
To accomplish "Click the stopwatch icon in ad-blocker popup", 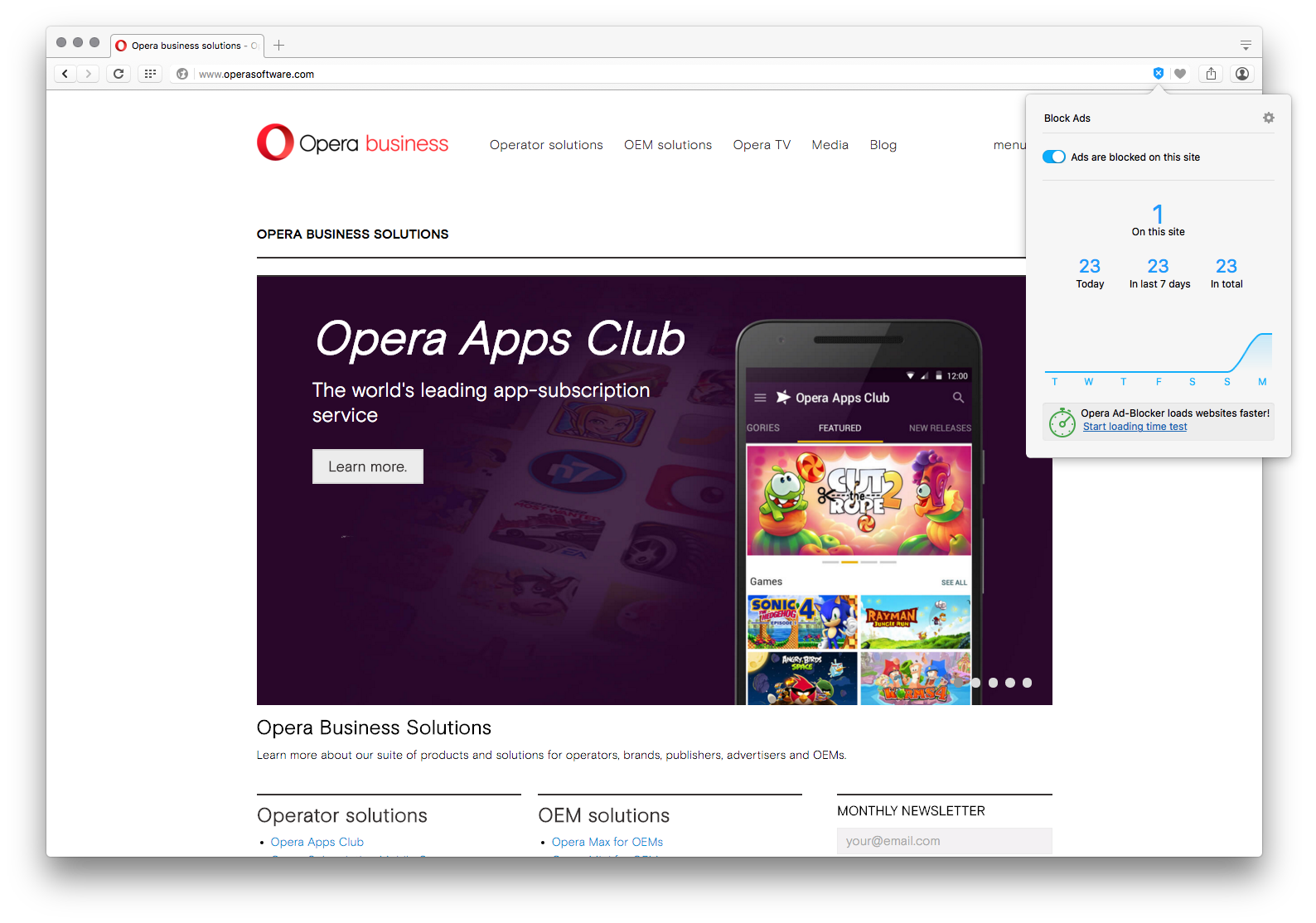I will tap(1062, 422).
